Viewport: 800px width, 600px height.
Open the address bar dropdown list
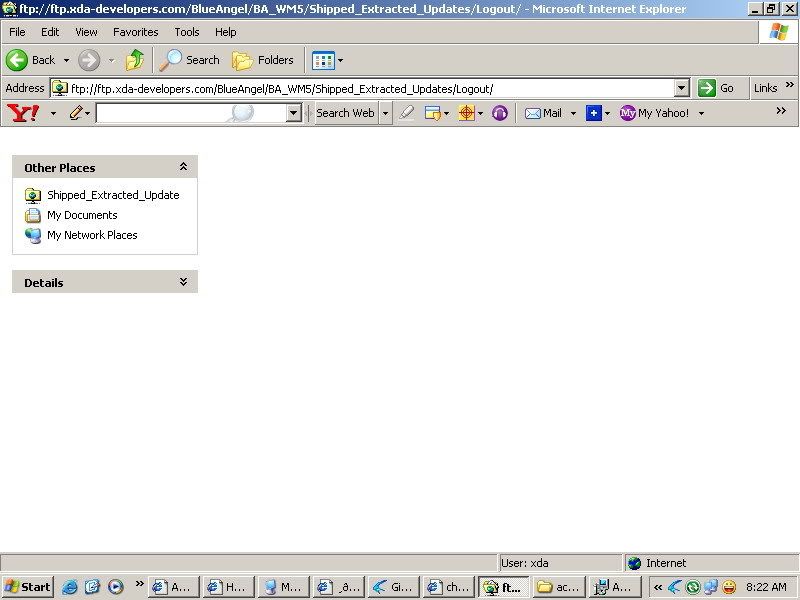coord(682,88)
